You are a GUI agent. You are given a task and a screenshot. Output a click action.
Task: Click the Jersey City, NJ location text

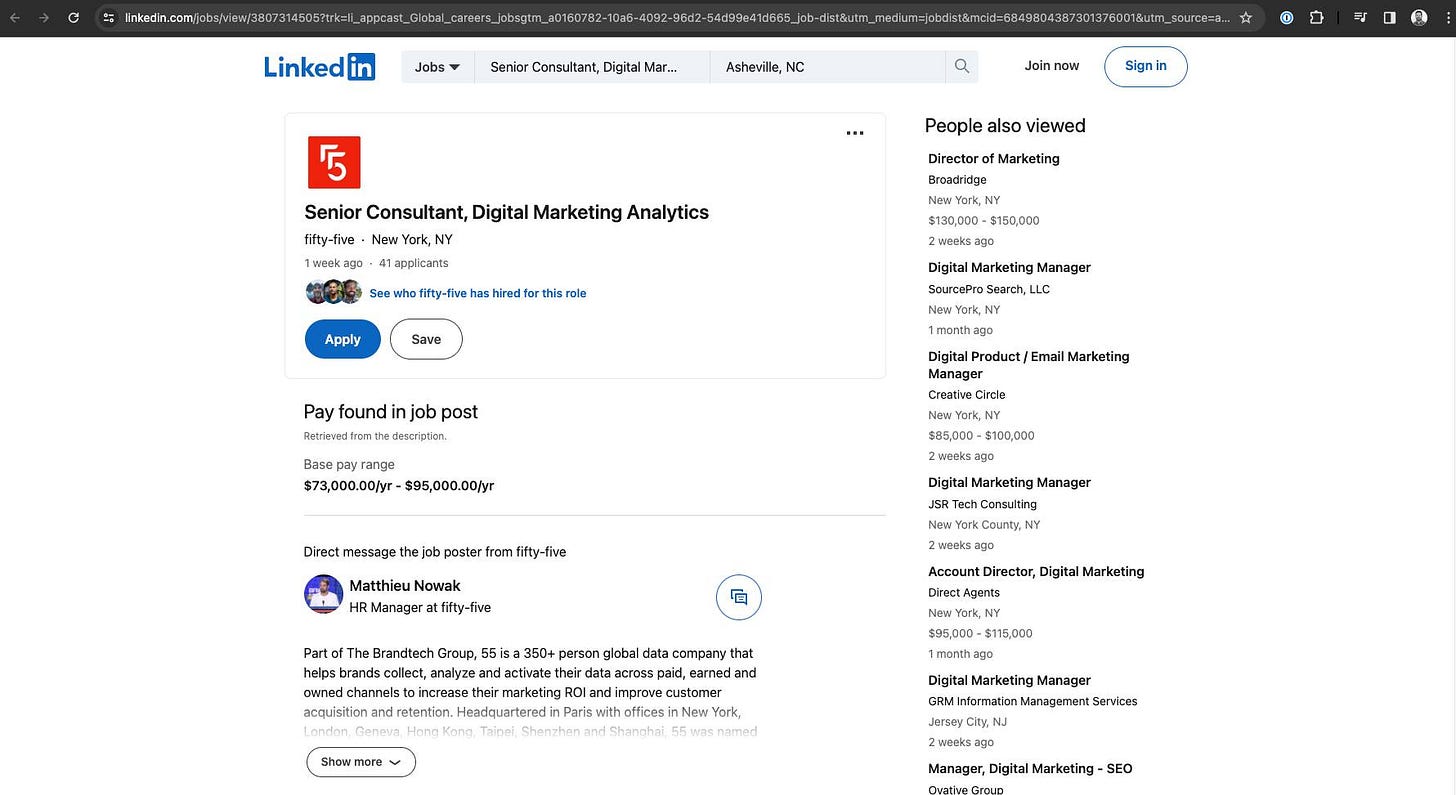coord(967,721)
